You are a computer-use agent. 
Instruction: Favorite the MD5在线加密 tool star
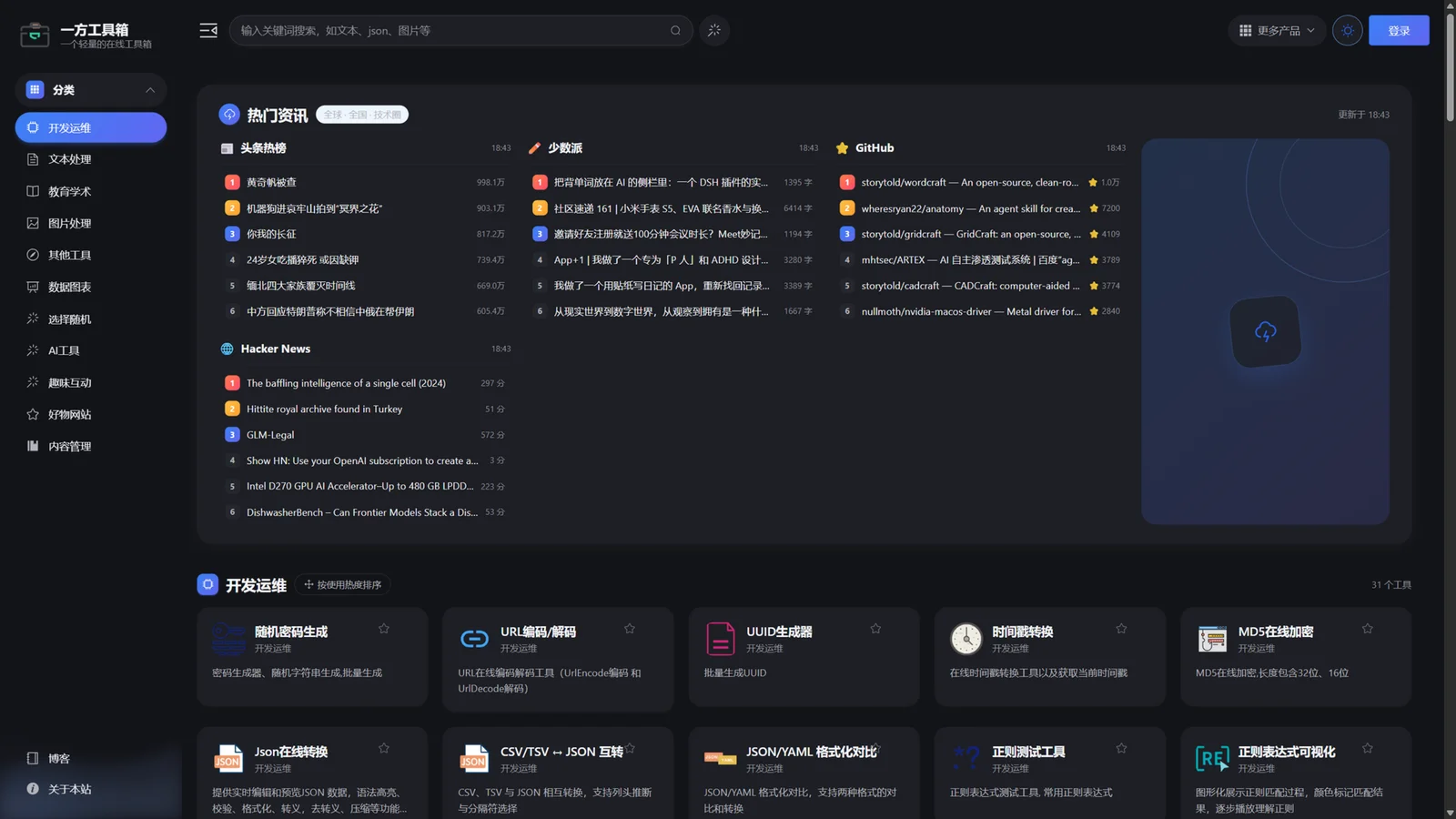coord(1367,629)
